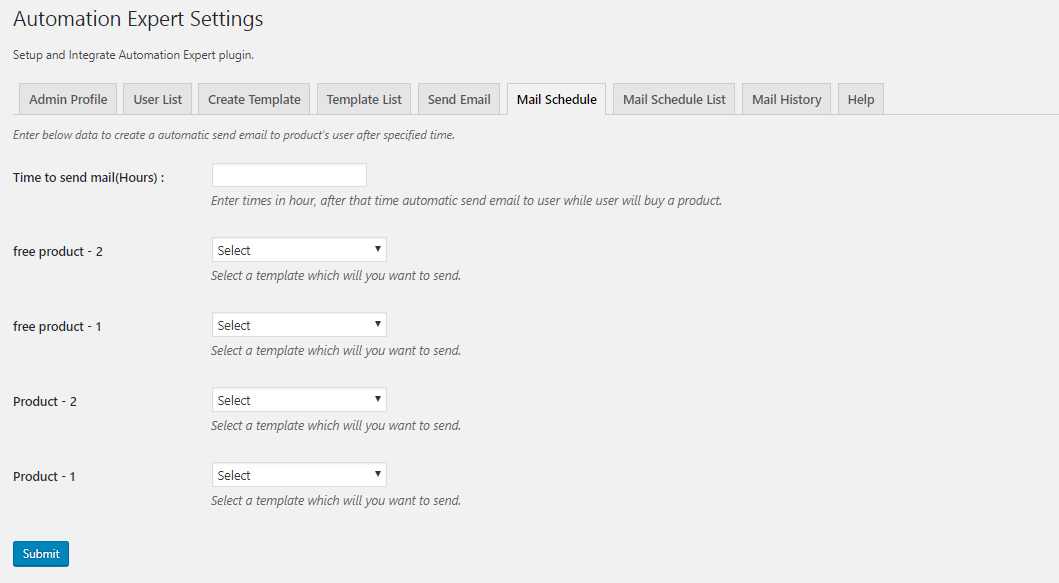The height and width of the screenshot is (583, 1059).
Task: Open the Template List tab
Action: 364,99
